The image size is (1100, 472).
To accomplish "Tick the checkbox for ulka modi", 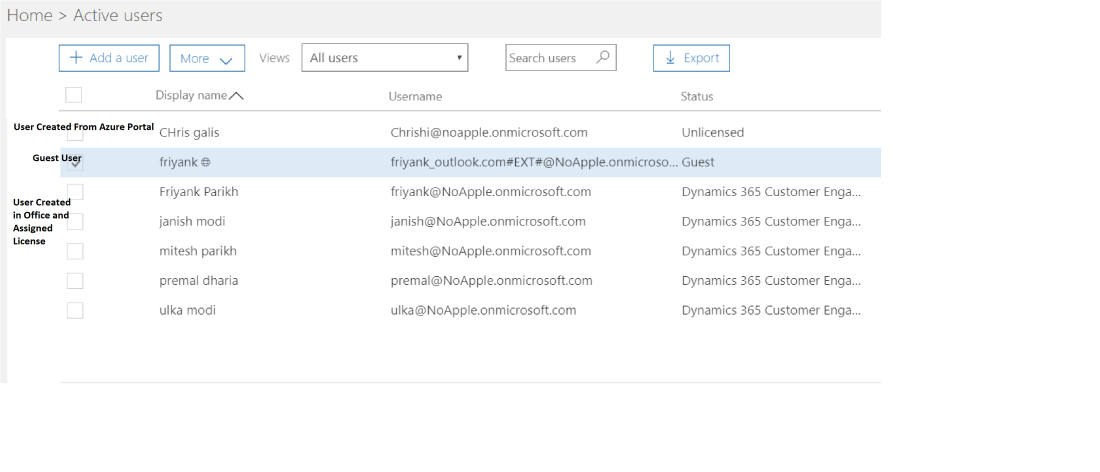I will coord(75,310).
